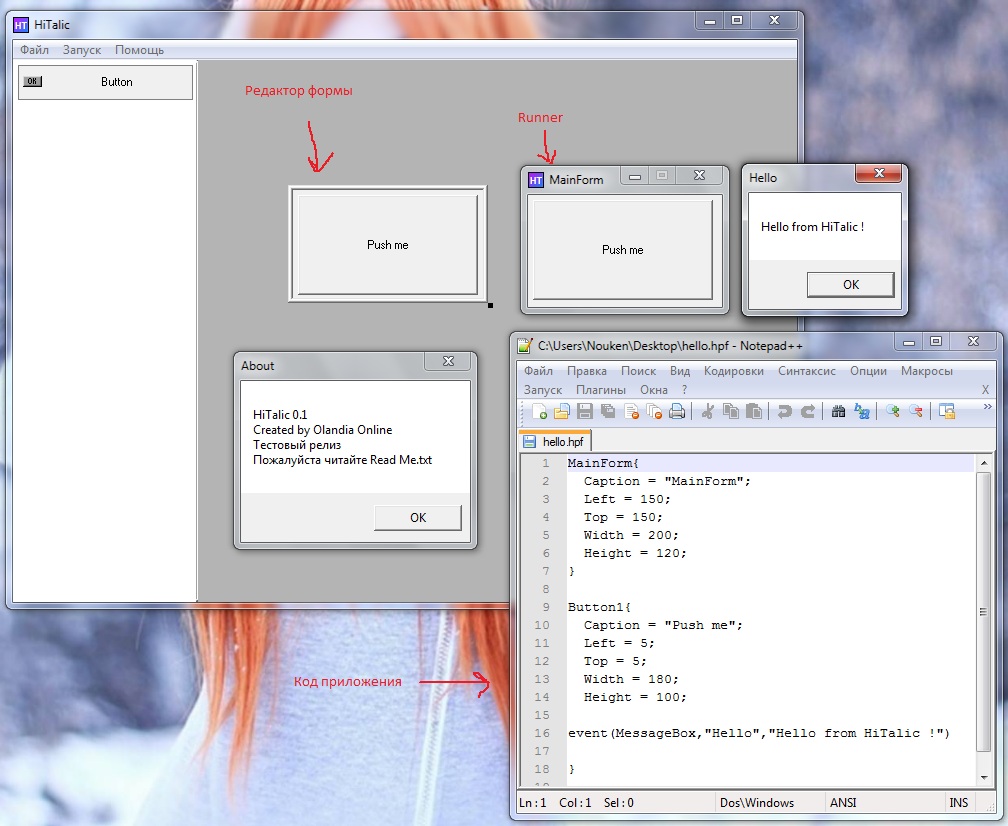The height and width of the screenshot is (826, 1008).
Task: Select the Button component in HiTalic palette
Action: (105, 82)
